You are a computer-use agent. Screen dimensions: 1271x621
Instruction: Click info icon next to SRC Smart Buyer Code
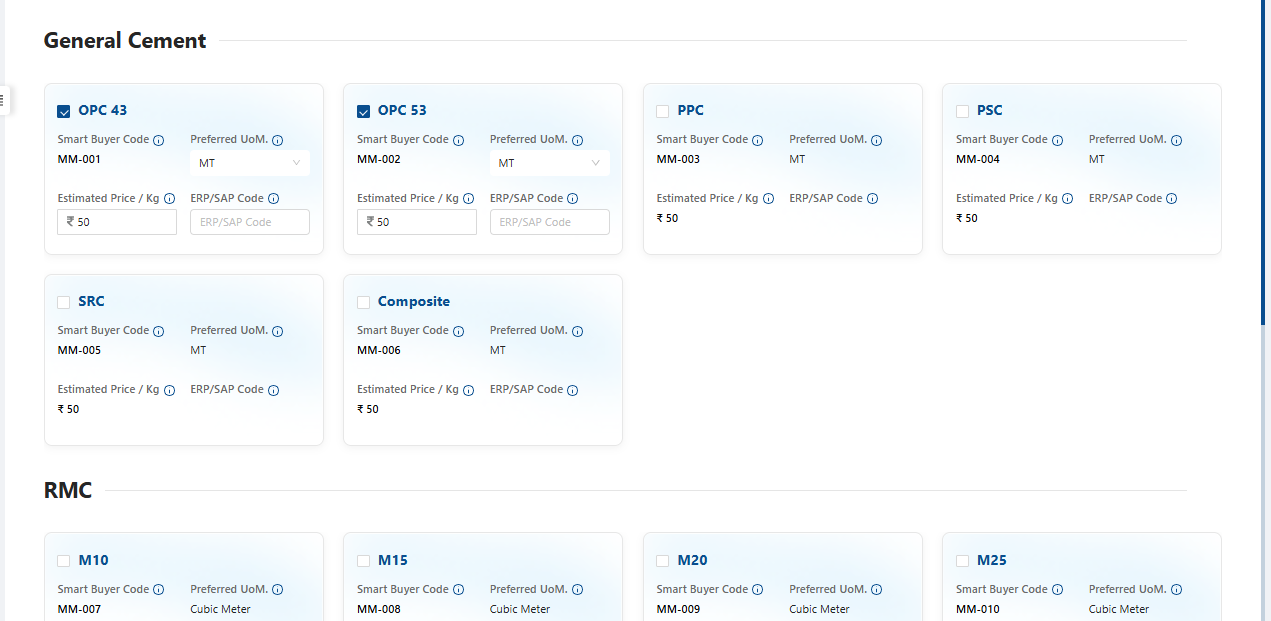(159, 331)
